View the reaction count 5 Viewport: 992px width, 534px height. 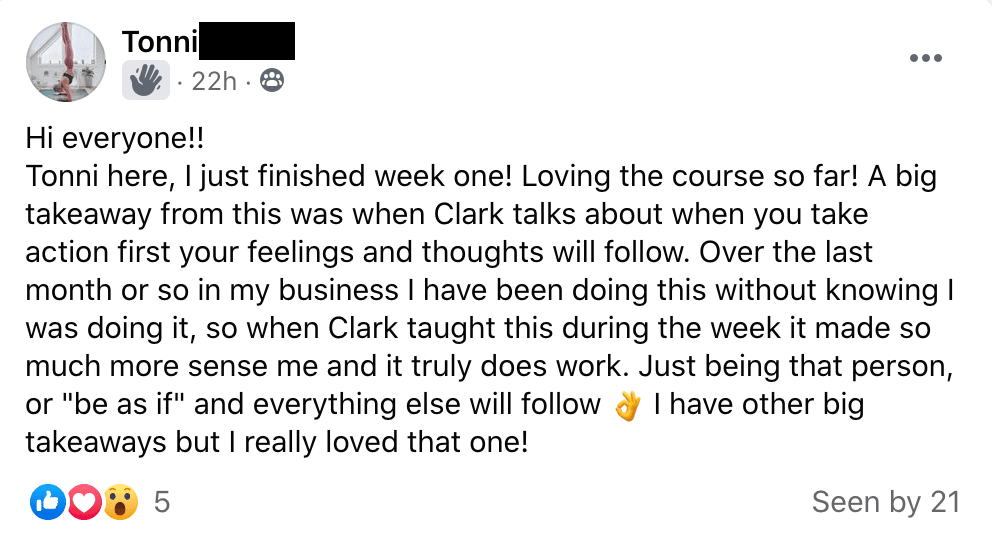tap(162, 502)
